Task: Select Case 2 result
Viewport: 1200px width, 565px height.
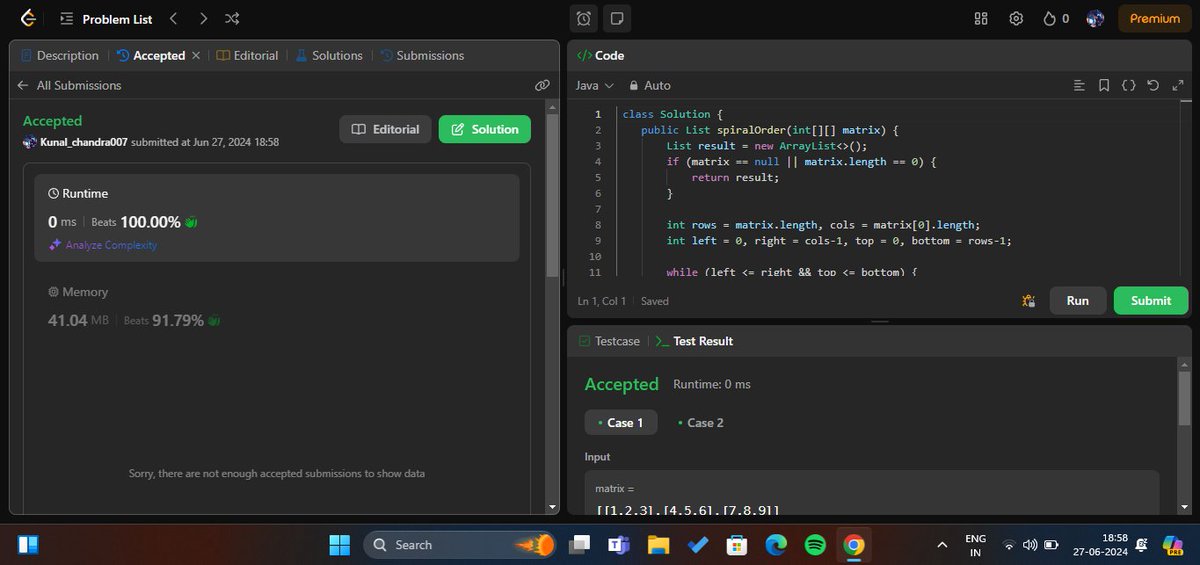Action: 700,423
